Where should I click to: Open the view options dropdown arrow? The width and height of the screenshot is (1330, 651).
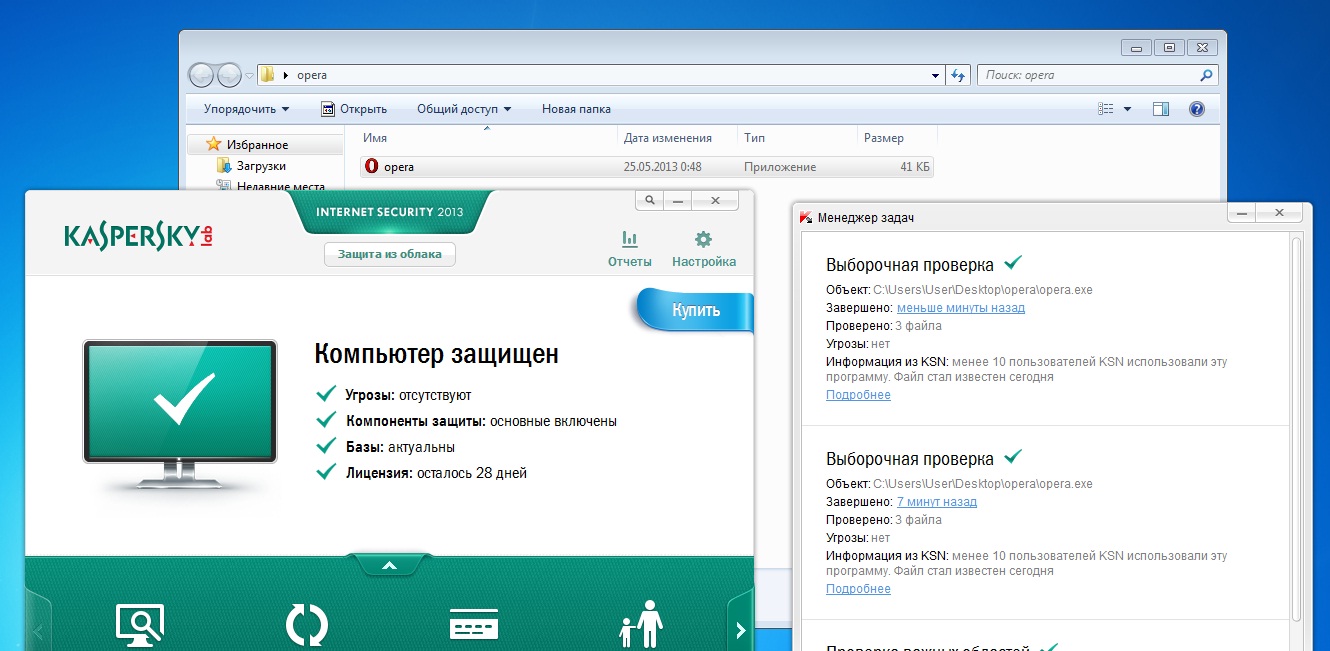coord(1127,109)
